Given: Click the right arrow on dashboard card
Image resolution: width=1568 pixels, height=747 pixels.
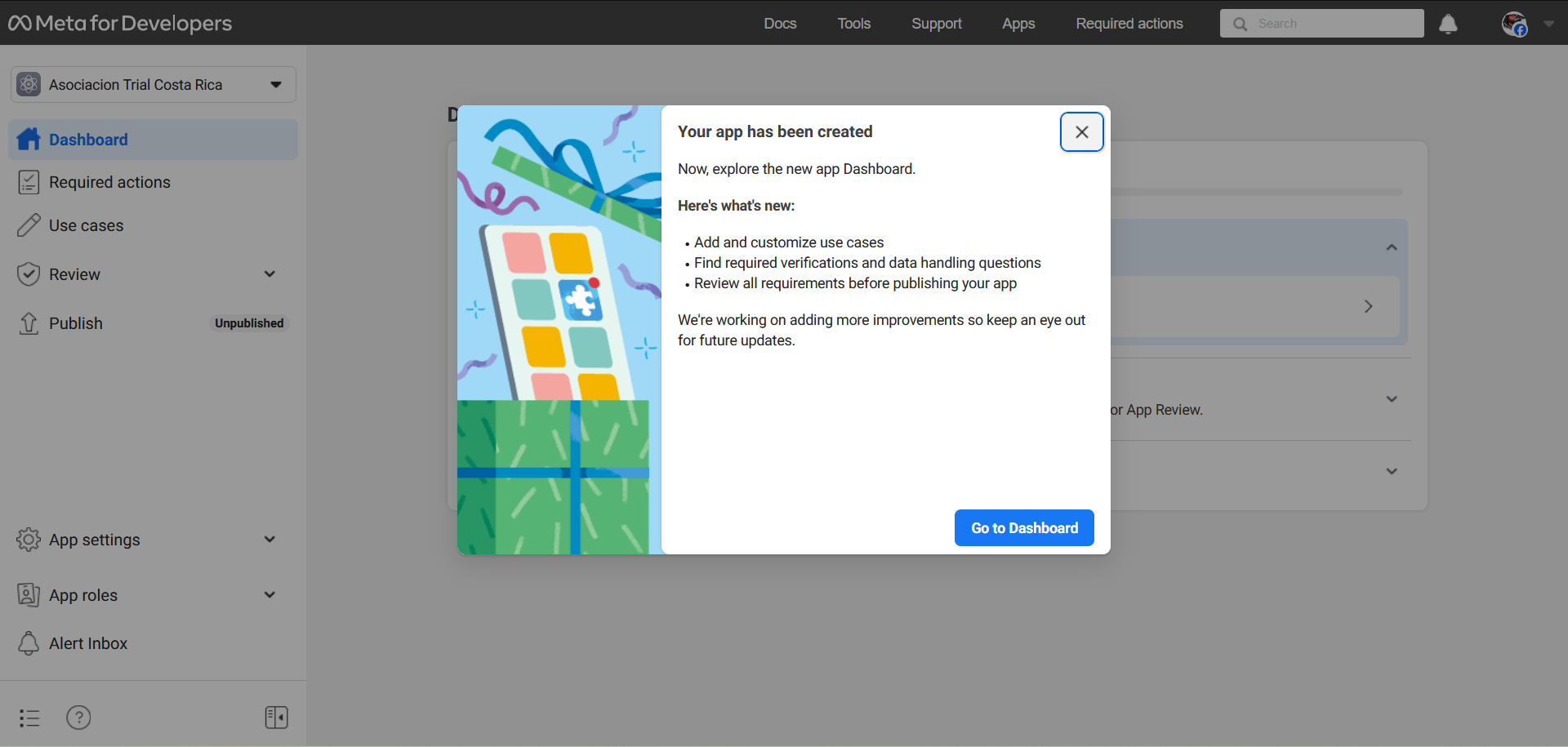Looking at the screenshot, I should [x=1368, y=306].
